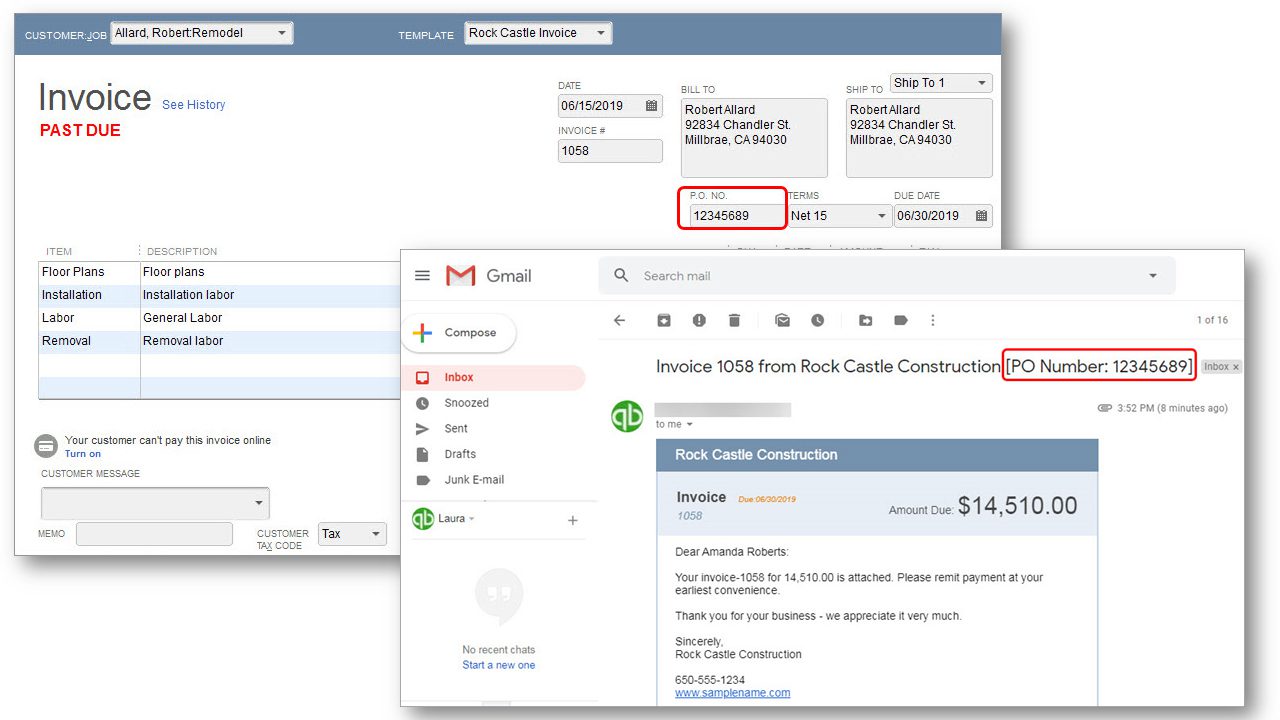This screenshot has height=720, width=1280.
Task: Mark email as unread with envelope icon
Action: [782, 320]
